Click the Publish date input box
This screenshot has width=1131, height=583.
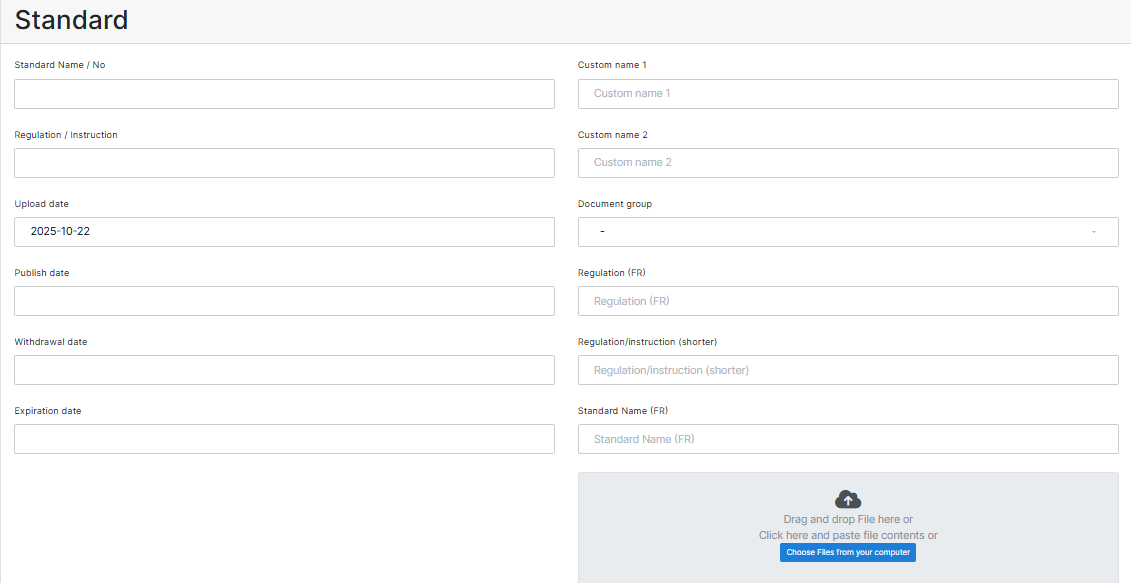pyautogui.click(x=284, y=301)
